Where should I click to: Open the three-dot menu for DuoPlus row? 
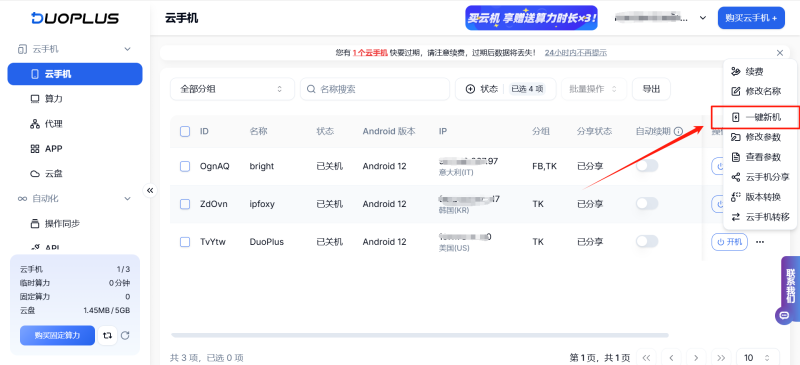760,241
